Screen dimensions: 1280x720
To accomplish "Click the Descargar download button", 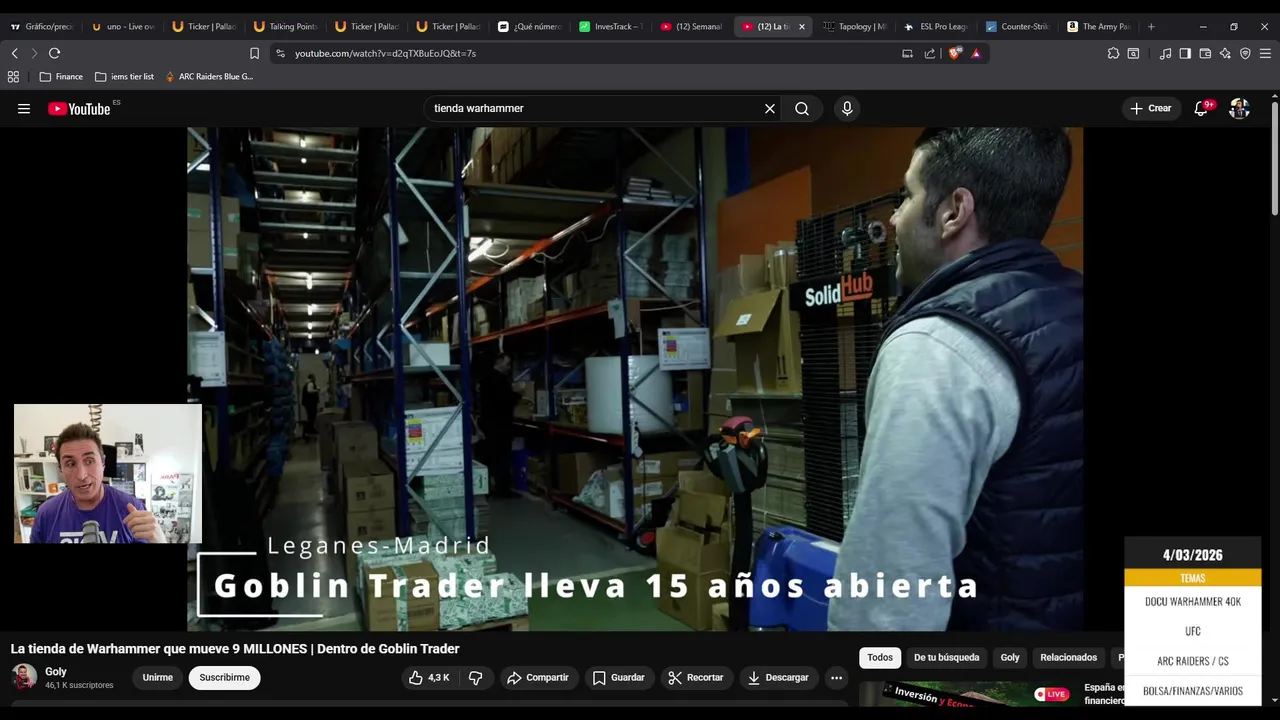I will pos(778,678).
